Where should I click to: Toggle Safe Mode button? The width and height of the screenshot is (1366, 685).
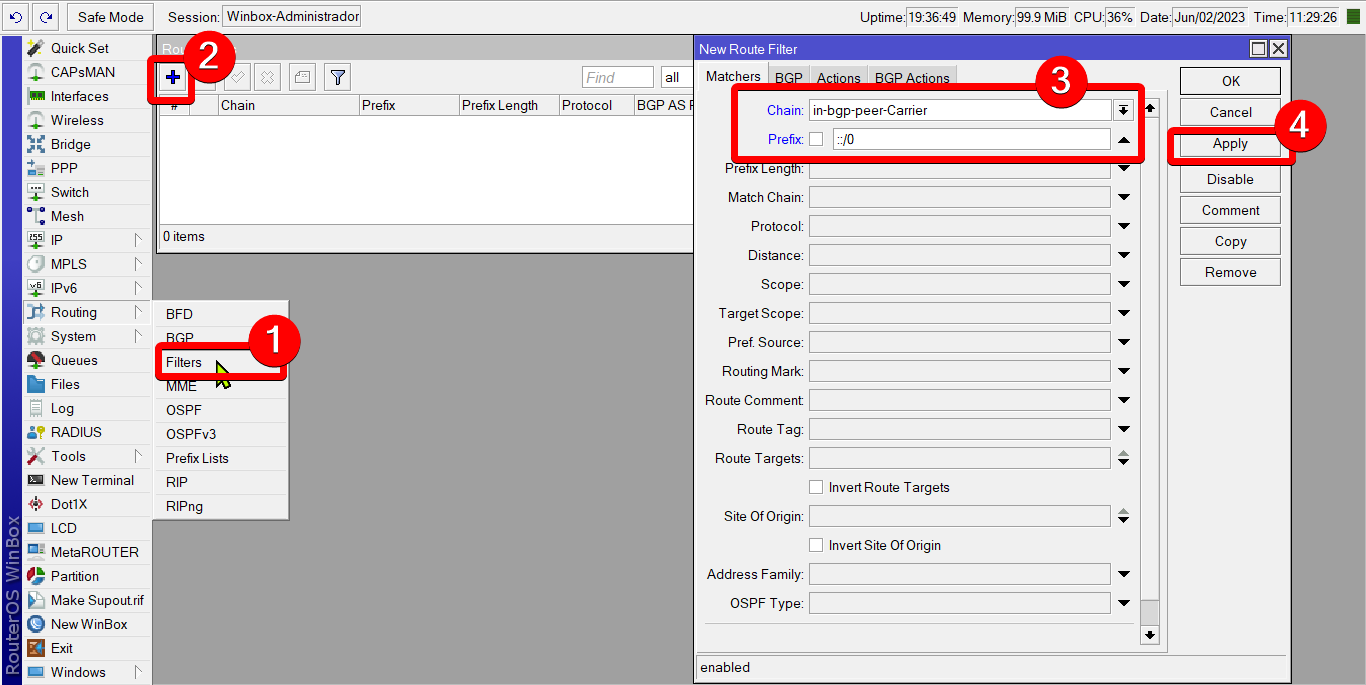coord(111,17)
